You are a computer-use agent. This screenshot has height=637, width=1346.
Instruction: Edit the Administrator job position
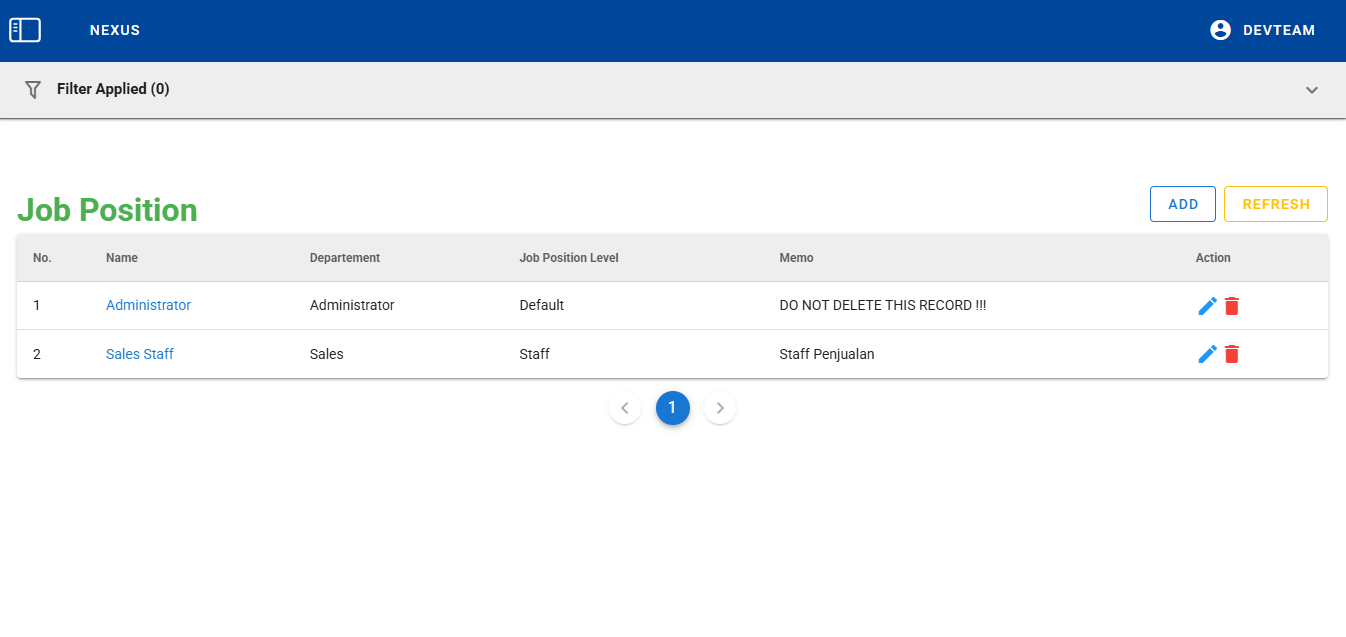pos(1207,306)
